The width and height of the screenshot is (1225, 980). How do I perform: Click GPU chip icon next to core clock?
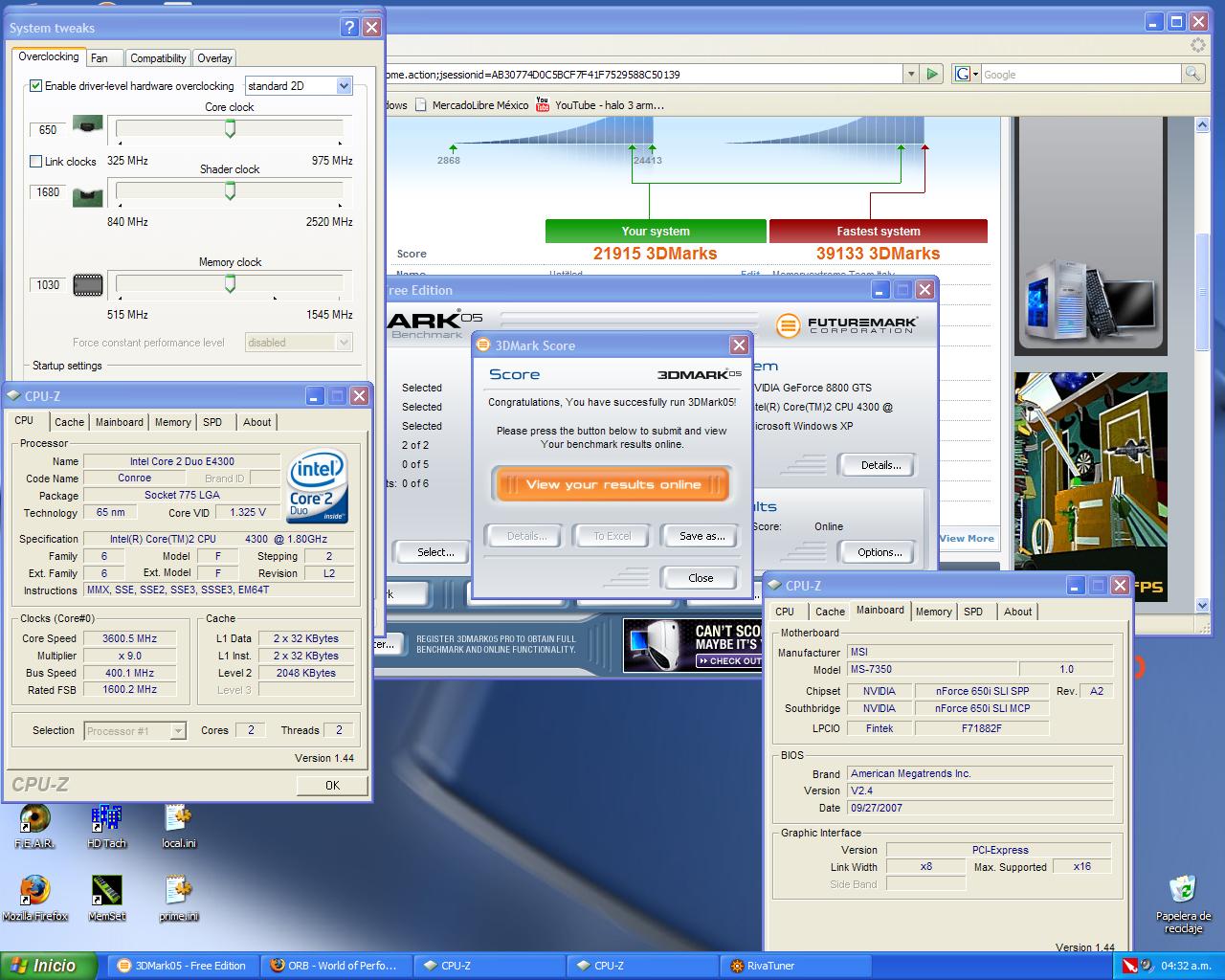pyautogui.click(x=88, y=125)
